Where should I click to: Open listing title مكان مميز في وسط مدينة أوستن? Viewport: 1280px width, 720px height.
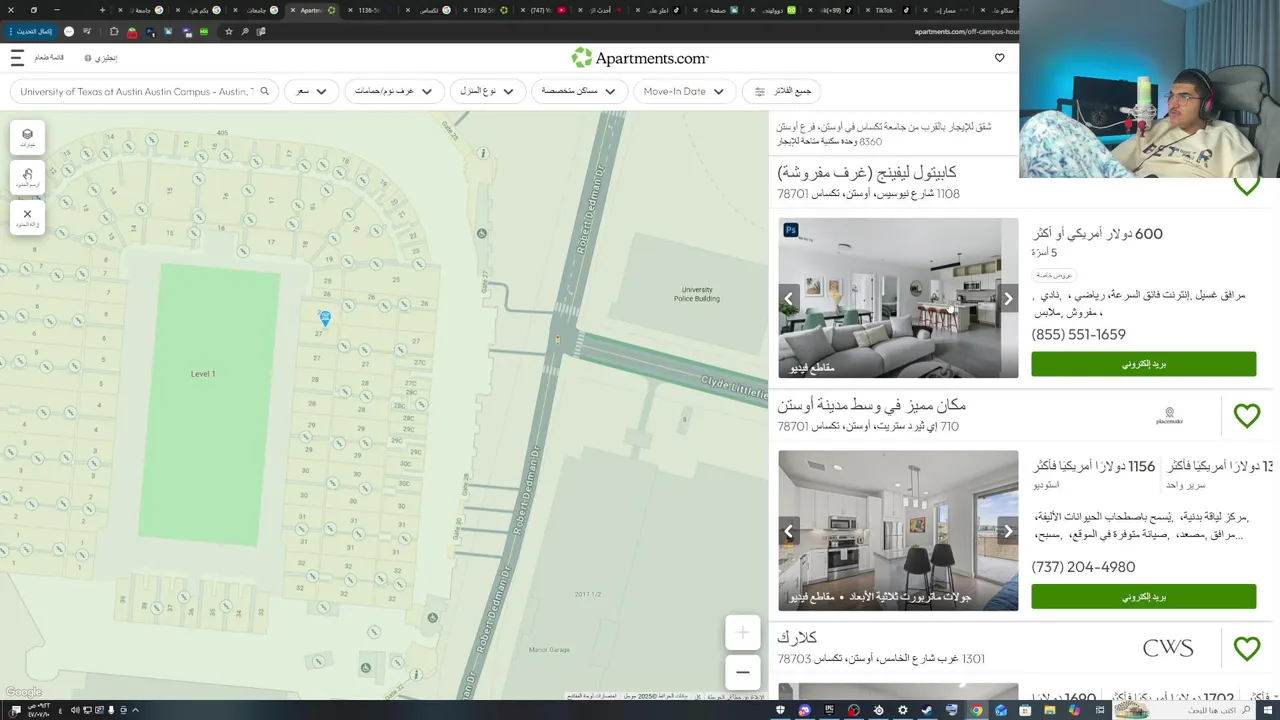(871, 405)
